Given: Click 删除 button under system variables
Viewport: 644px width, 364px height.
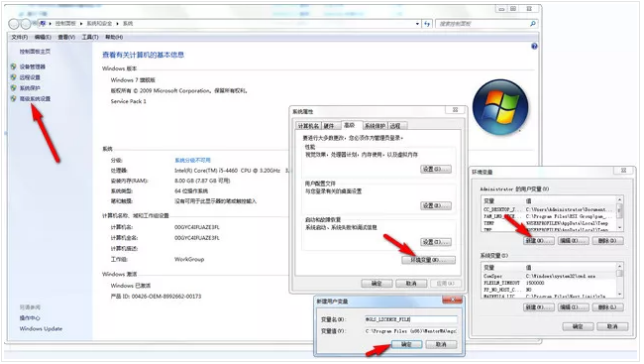Looking at the screenshot, I should (x=607, y=307).
